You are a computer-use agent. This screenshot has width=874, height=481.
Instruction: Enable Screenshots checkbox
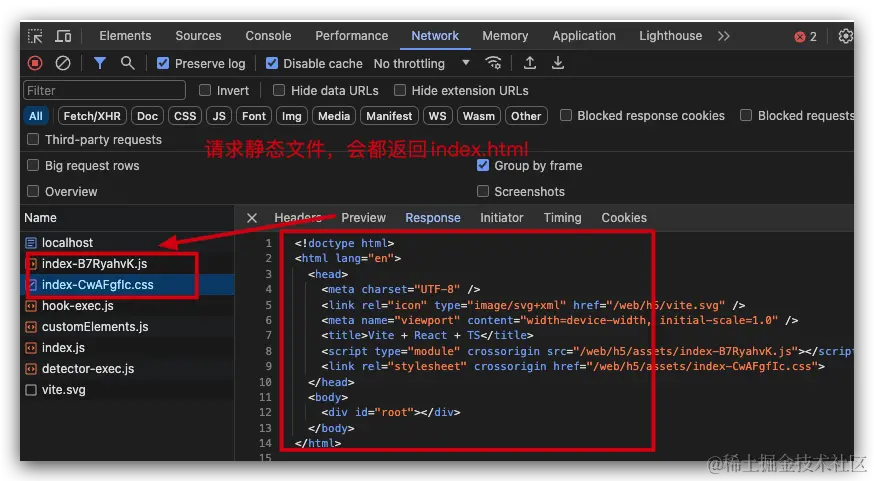point(483,192)
